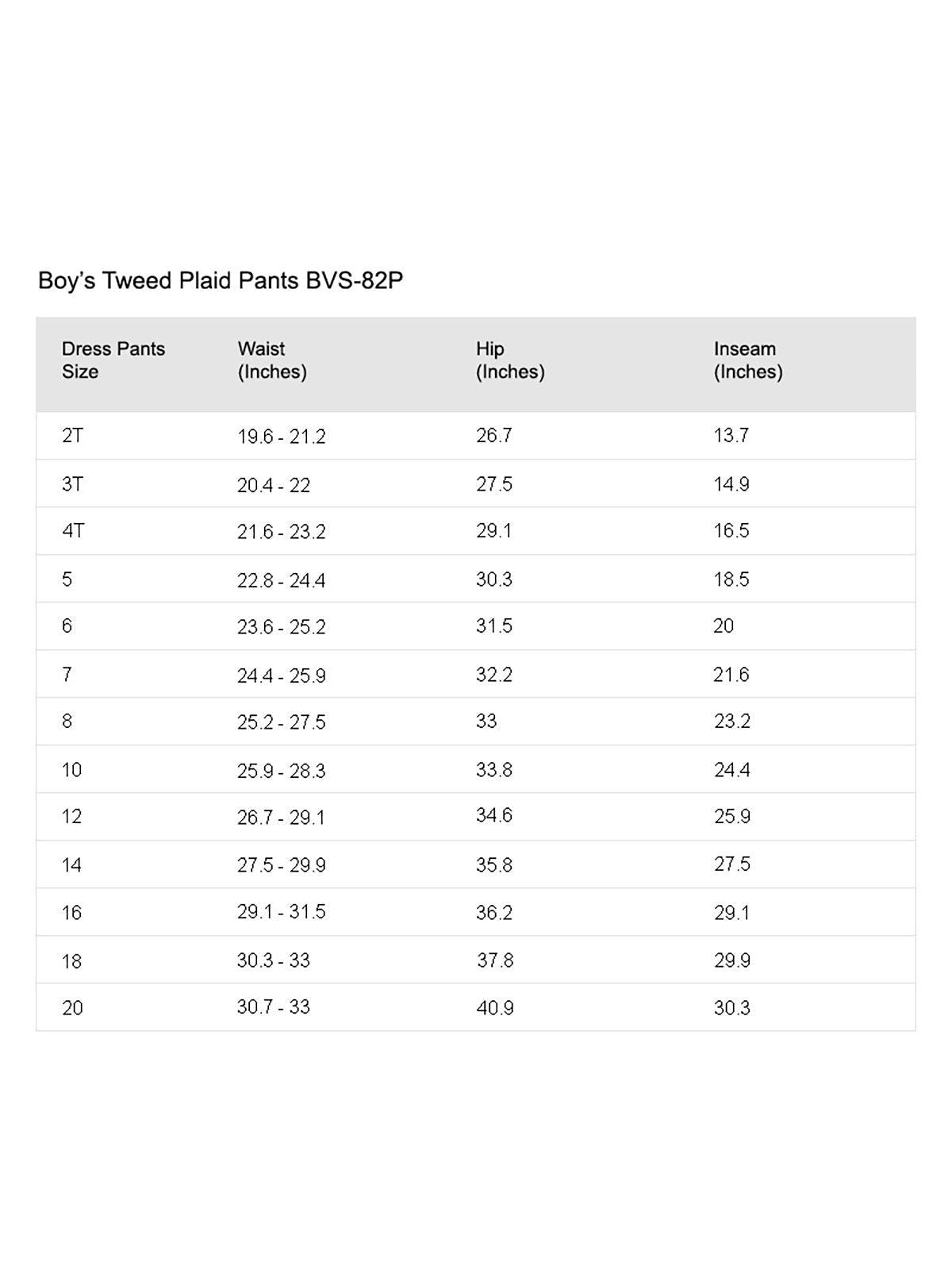Click the 2T size row label
The image size is (952, 1270).
point(72,436)
